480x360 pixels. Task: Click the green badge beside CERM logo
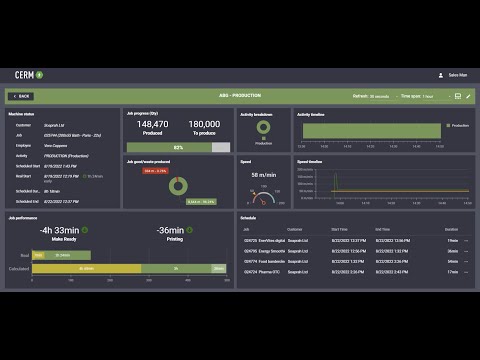coord(39,75)
